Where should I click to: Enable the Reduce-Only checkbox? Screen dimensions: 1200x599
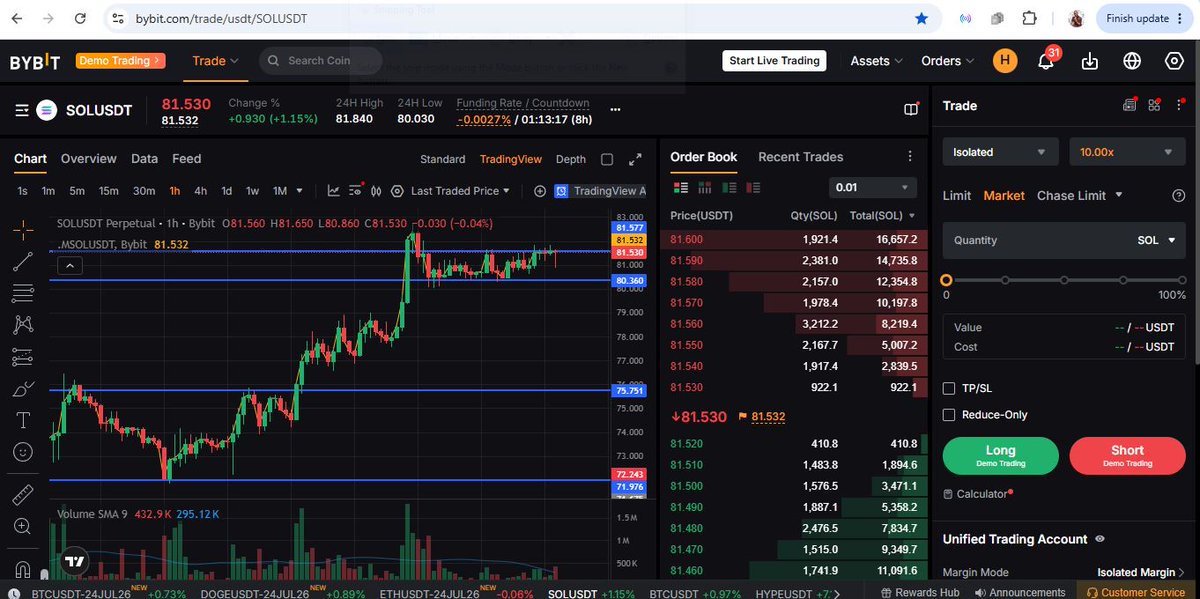pyautogui.click(x=950, y=415)
